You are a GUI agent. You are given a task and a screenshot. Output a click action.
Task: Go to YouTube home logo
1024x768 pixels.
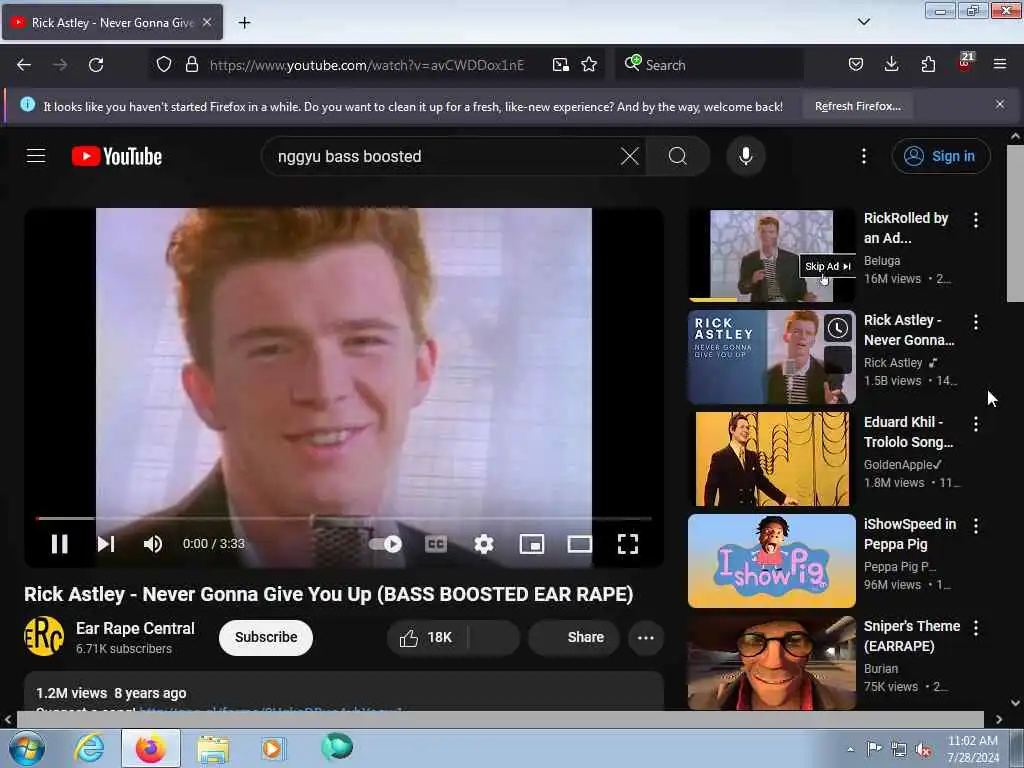click(x=117, y=156)
